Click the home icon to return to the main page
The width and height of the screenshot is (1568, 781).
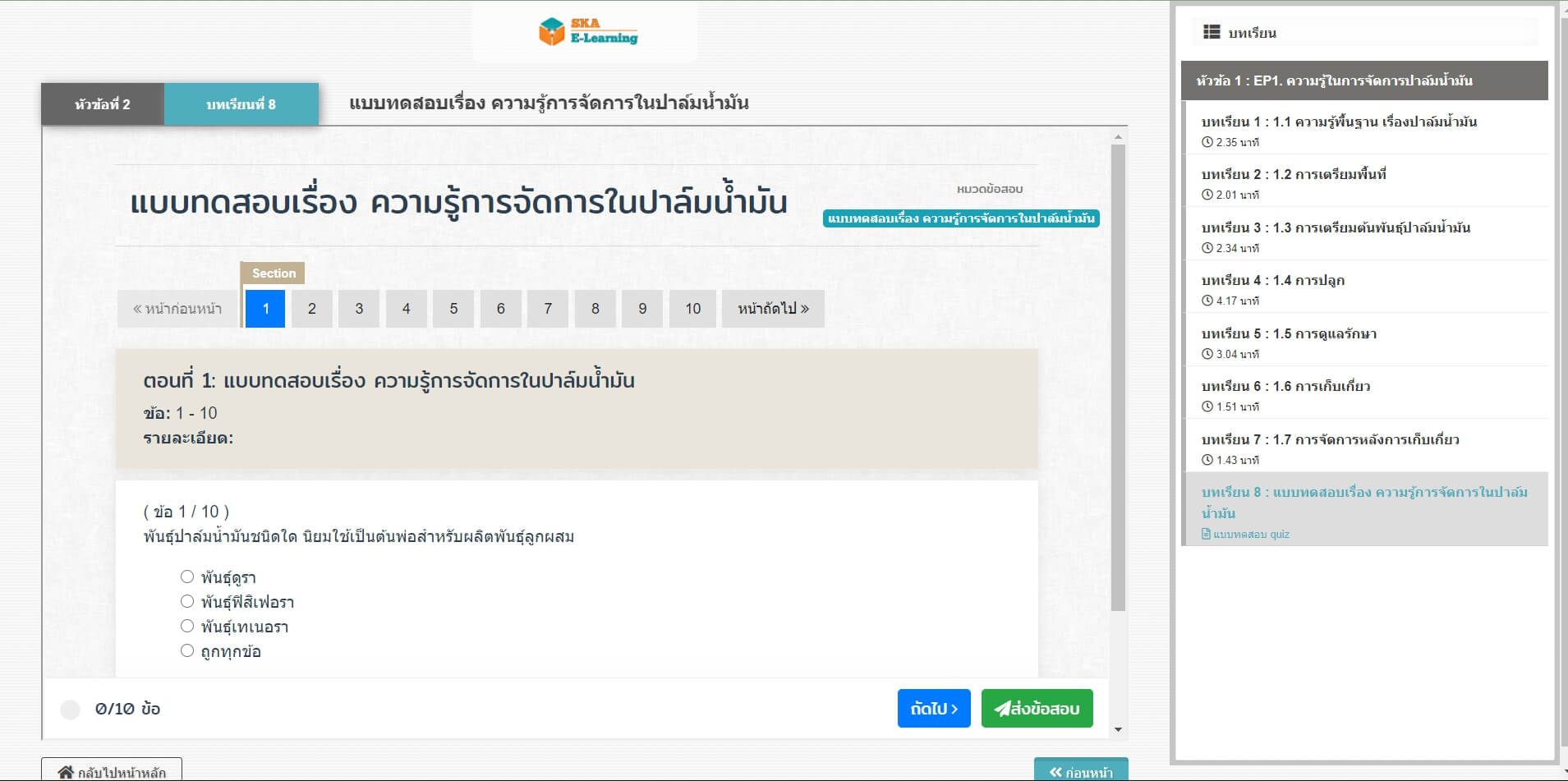[x=66, y=772]
